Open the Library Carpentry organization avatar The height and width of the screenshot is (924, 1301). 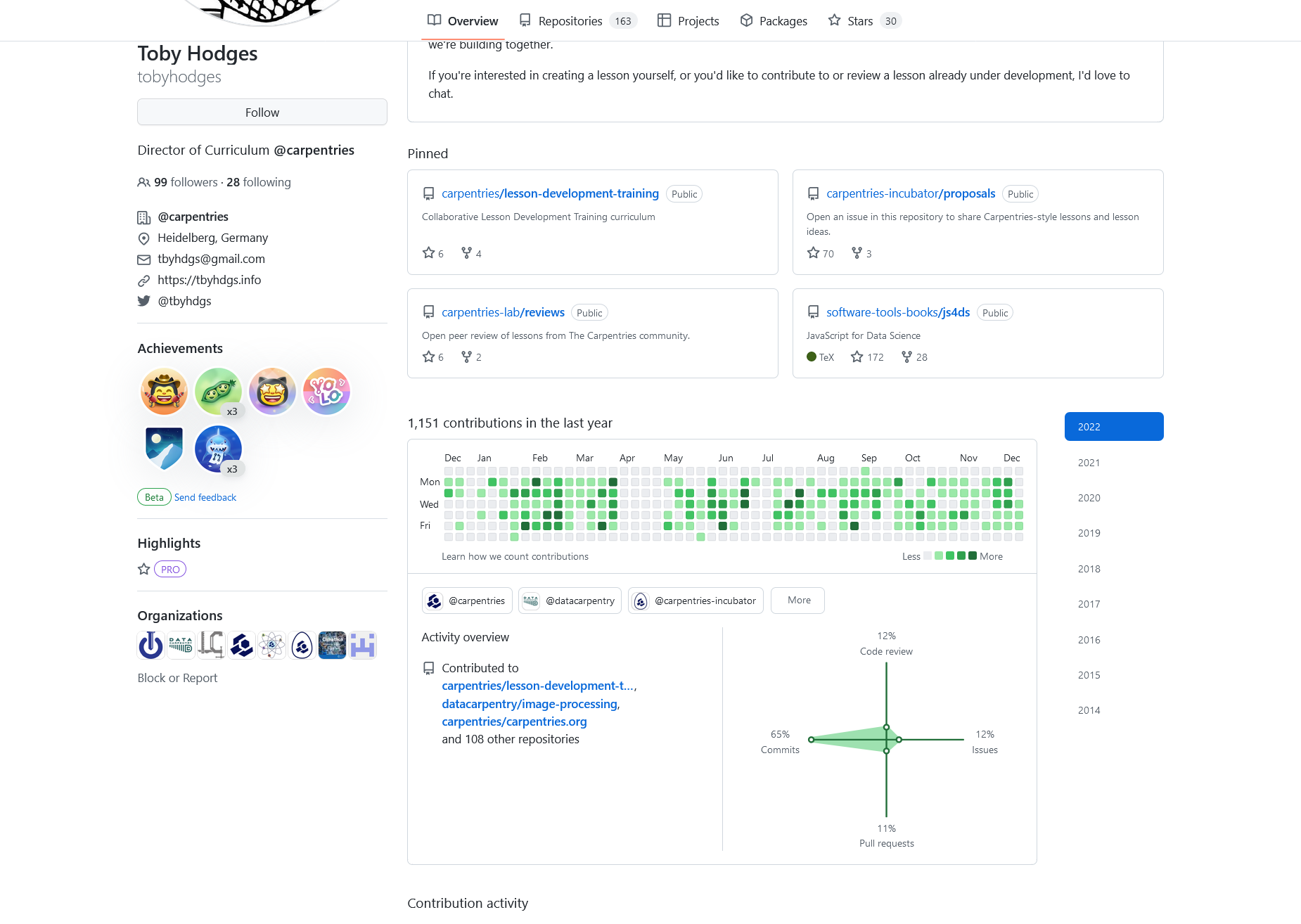coord(211,645)
